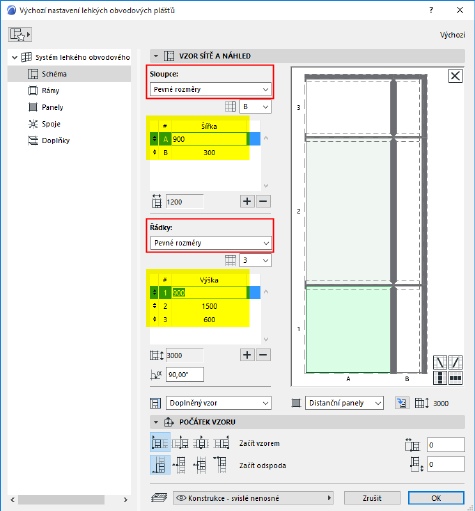
Task: Click the Výška column header
Action: [209, 280]
